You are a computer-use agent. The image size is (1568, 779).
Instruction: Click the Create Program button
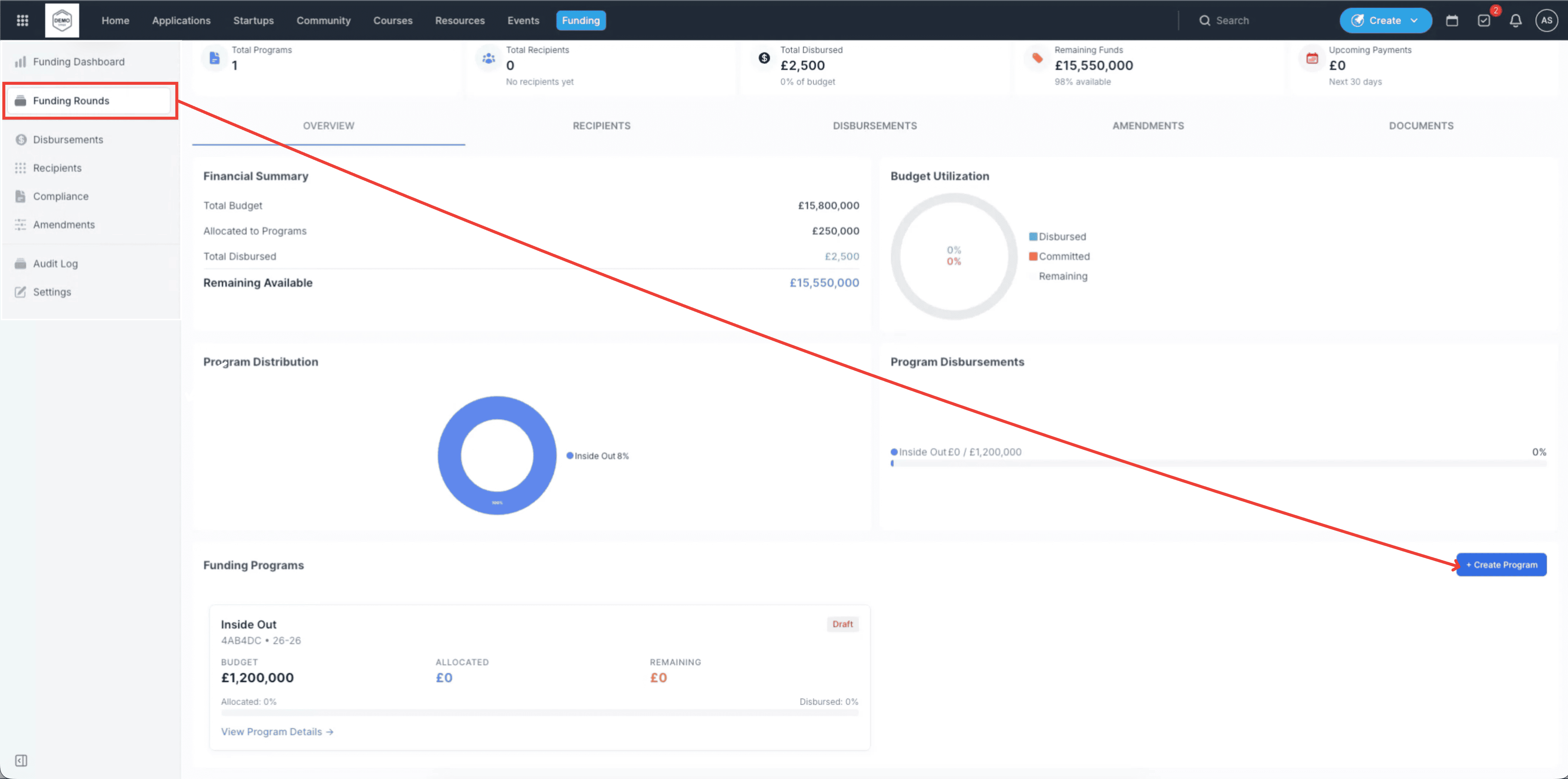point(1501,565)
